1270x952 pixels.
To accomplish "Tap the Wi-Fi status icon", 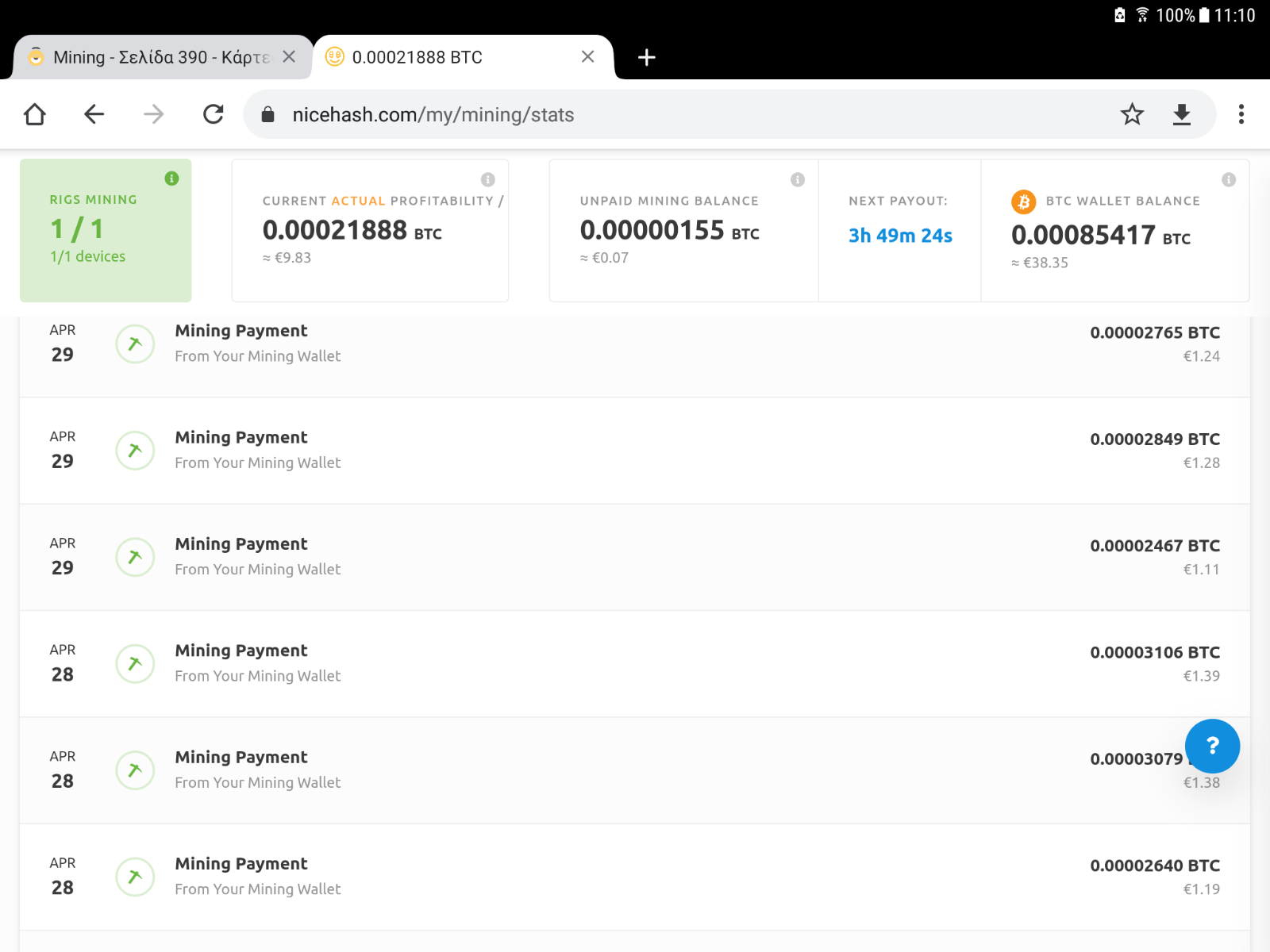I will [x=1142, y=15].
